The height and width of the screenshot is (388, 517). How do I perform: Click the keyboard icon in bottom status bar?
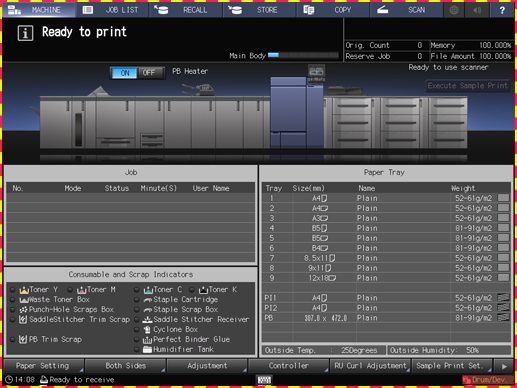coord(264,380)
